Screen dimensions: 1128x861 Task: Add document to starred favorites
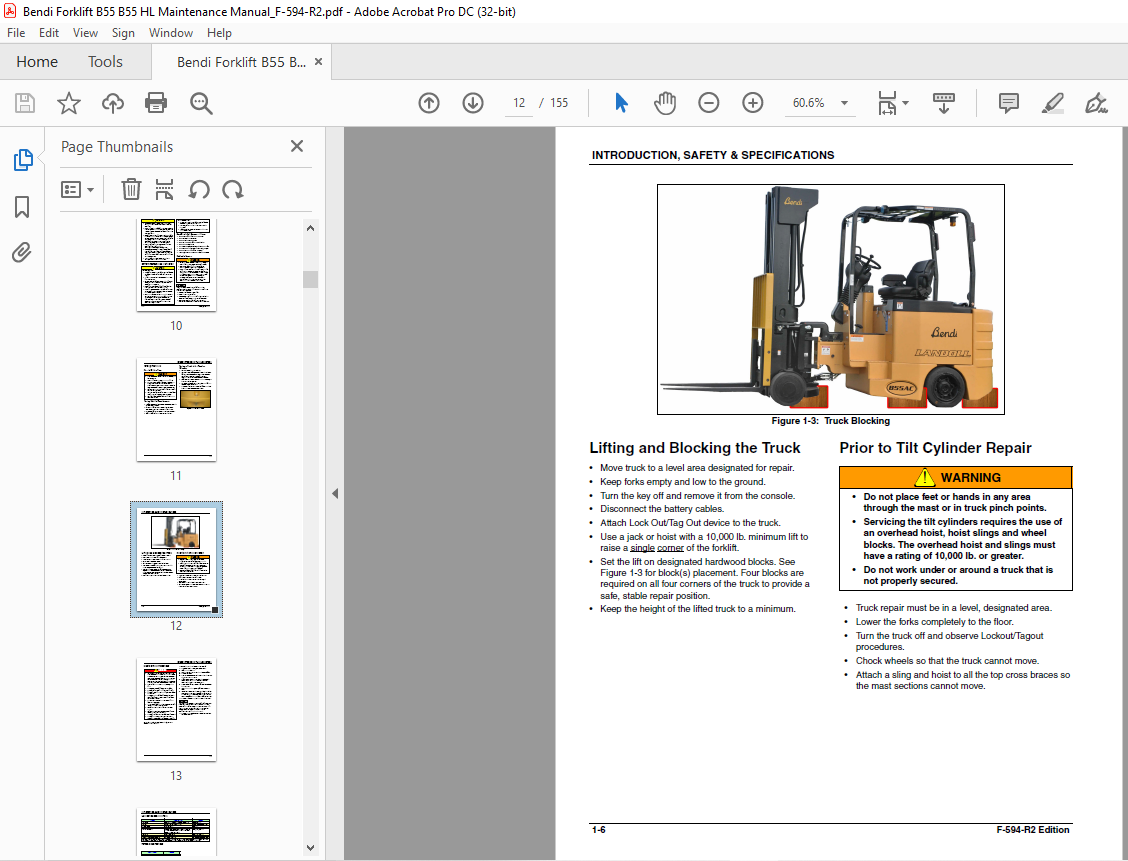click(x=69, y=103)
